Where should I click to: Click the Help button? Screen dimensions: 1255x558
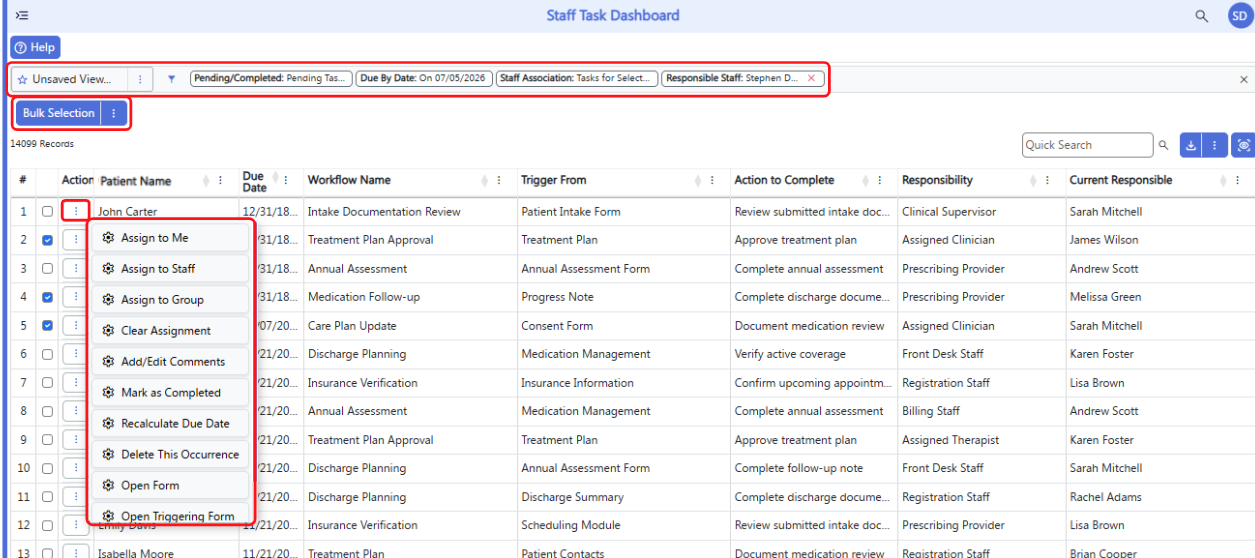(36, 47)
